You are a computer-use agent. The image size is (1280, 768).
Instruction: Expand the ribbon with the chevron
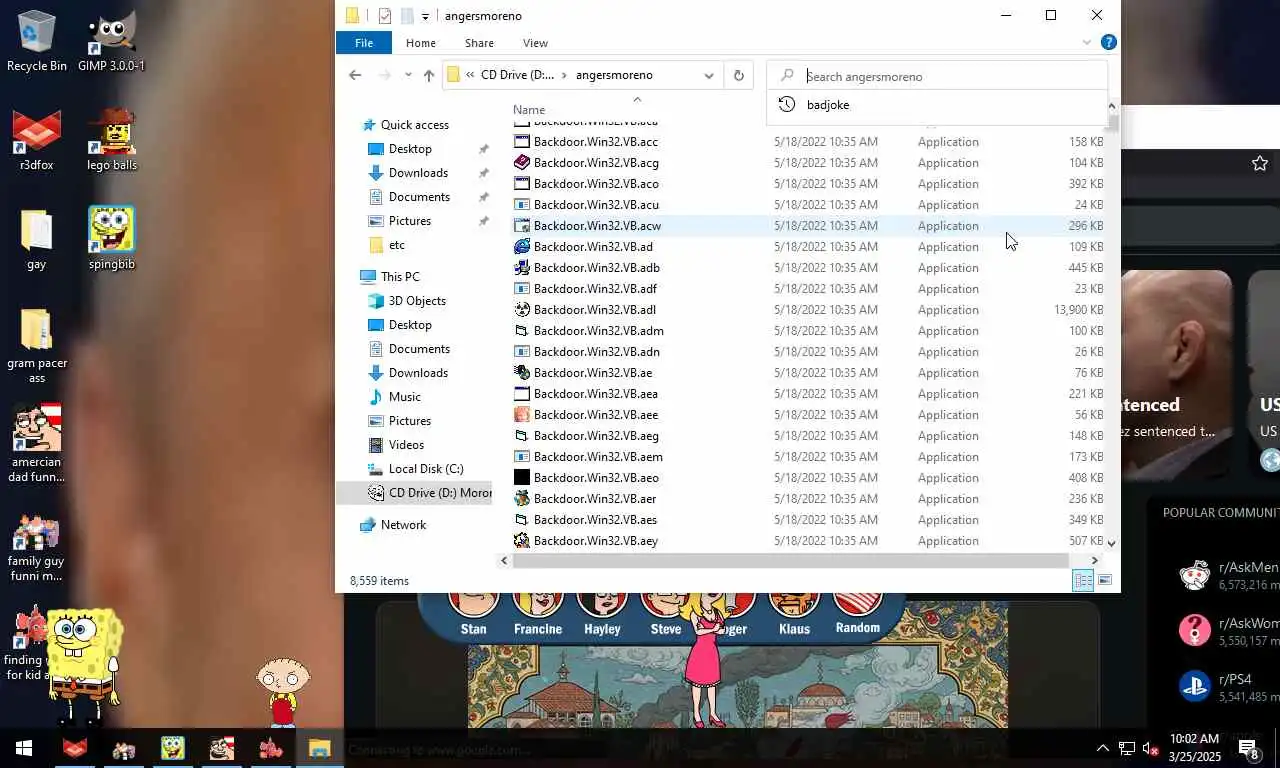point(1087,42)
